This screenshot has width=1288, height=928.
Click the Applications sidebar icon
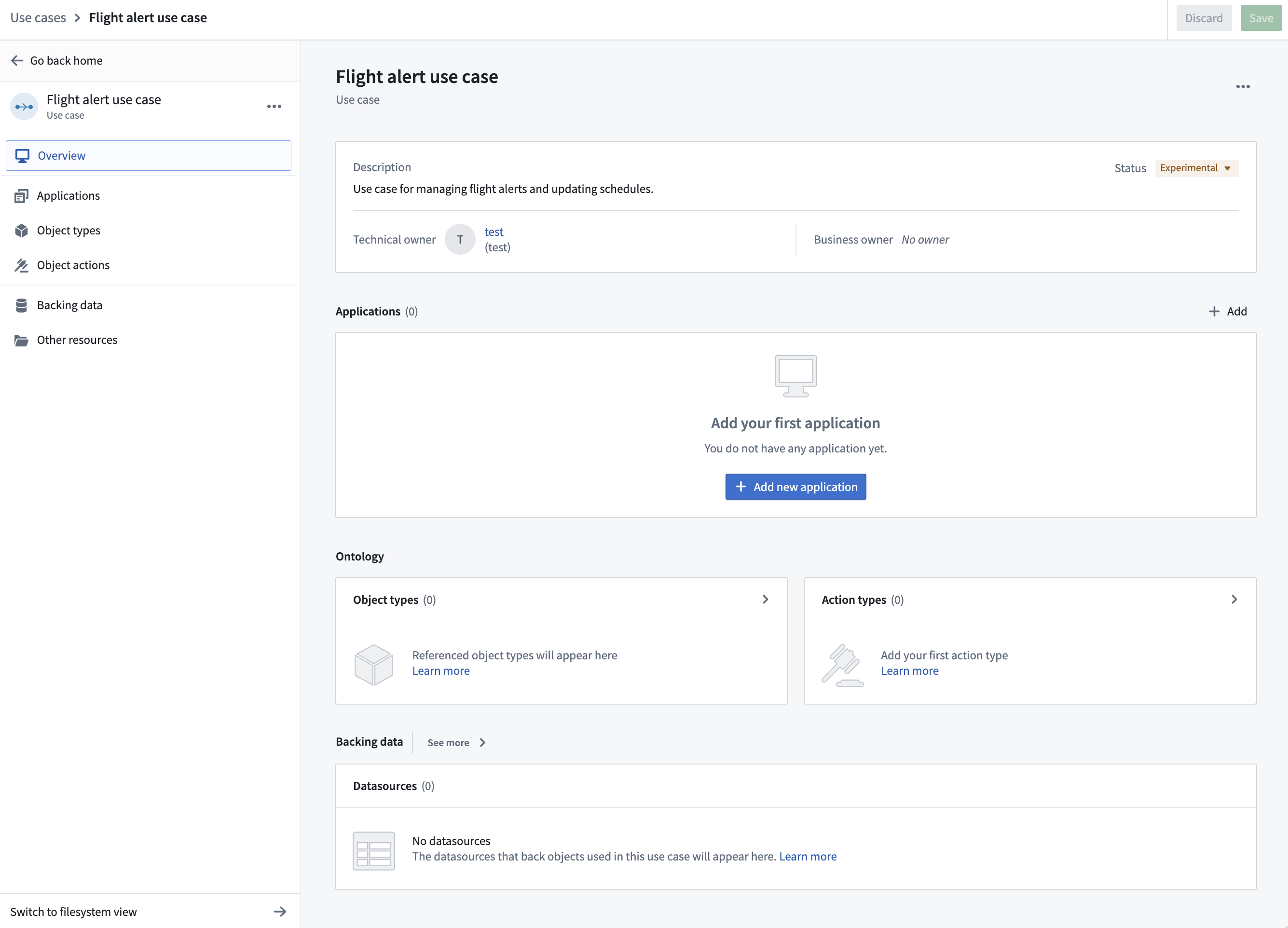pos(21,196)
